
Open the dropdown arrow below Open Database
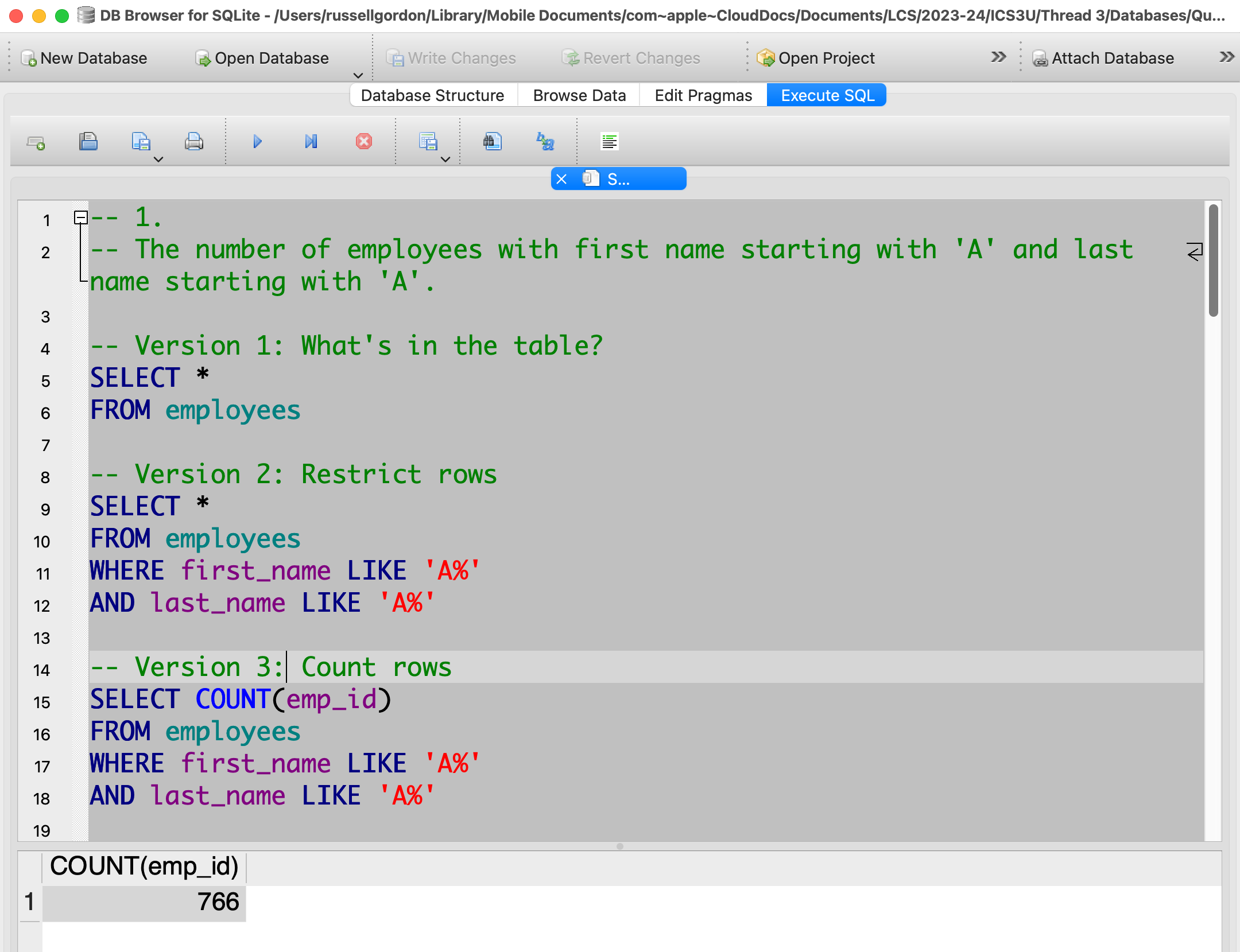358,75
